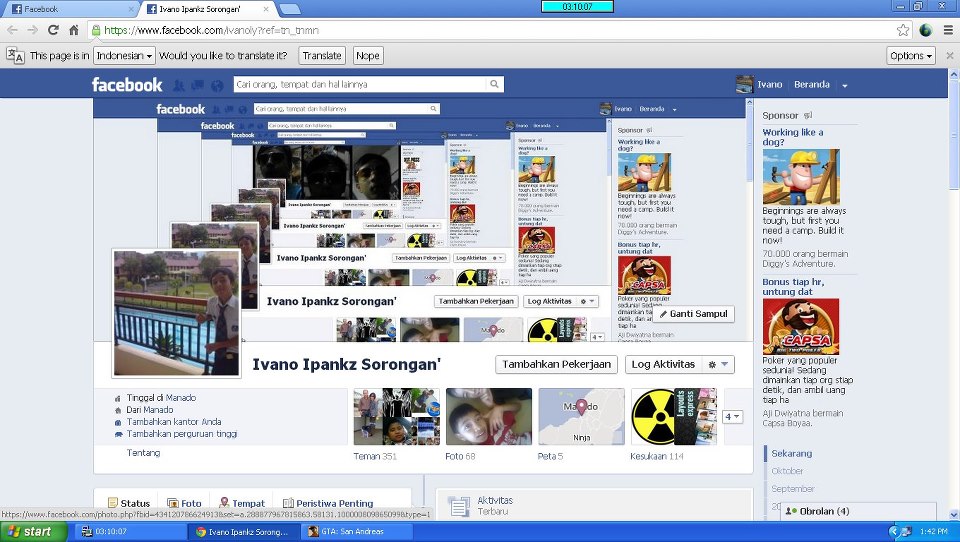This screenshot has width=960, height=542.
Task: Open Working like a dog? ad
Action: pos(792,137)
